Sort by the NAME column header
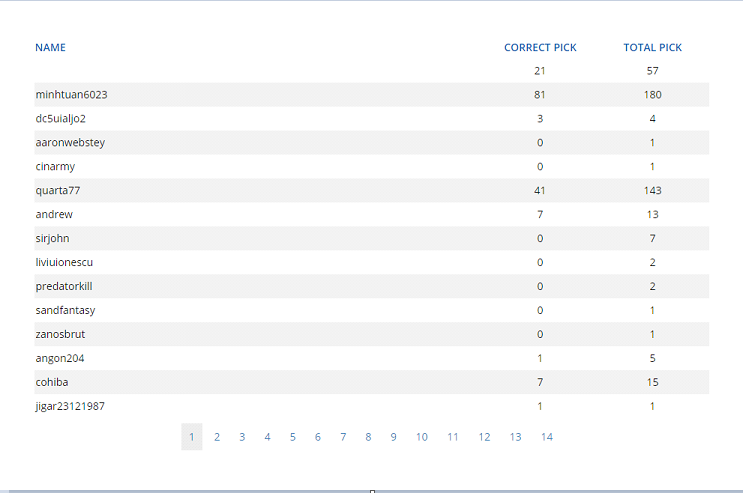This screenshot has width=743, height=493. (x=50, y=47)
